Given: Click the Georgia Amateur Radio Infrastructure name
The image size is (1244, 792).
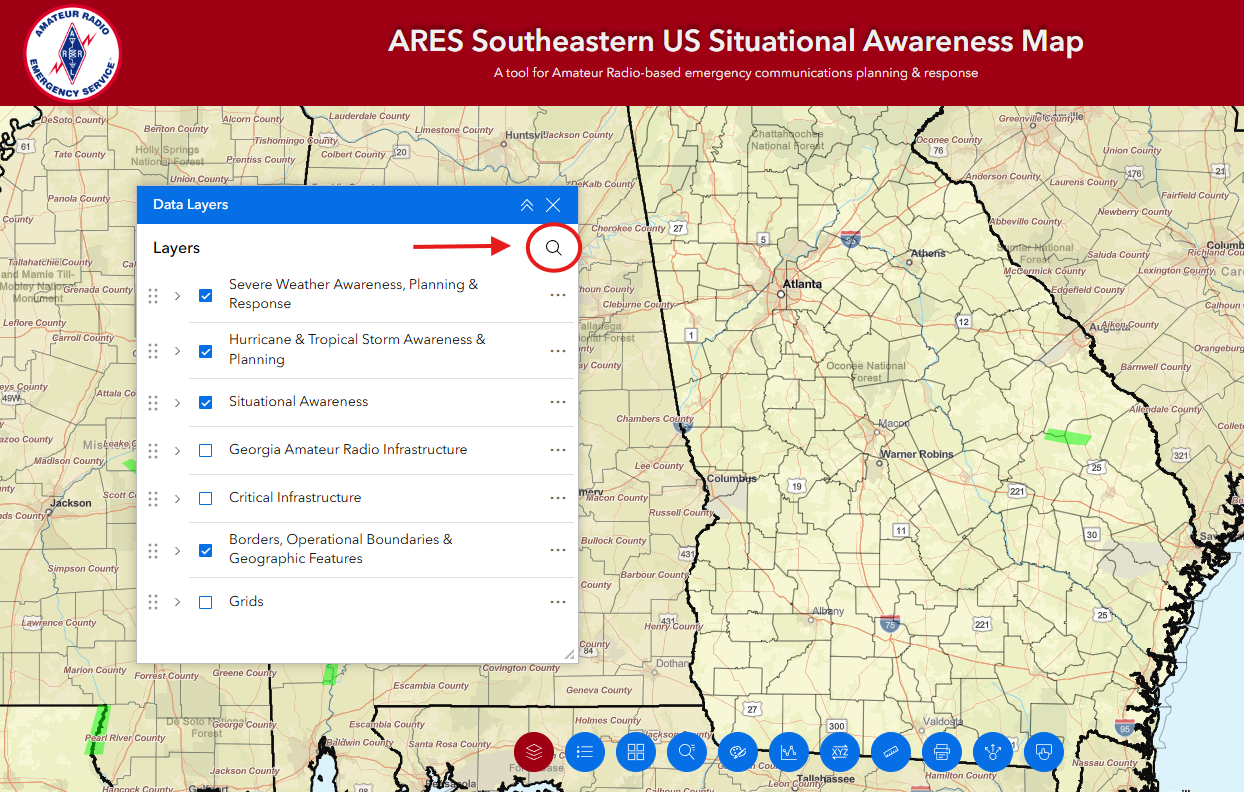Looking at the screenshot, I should [348, 449].
